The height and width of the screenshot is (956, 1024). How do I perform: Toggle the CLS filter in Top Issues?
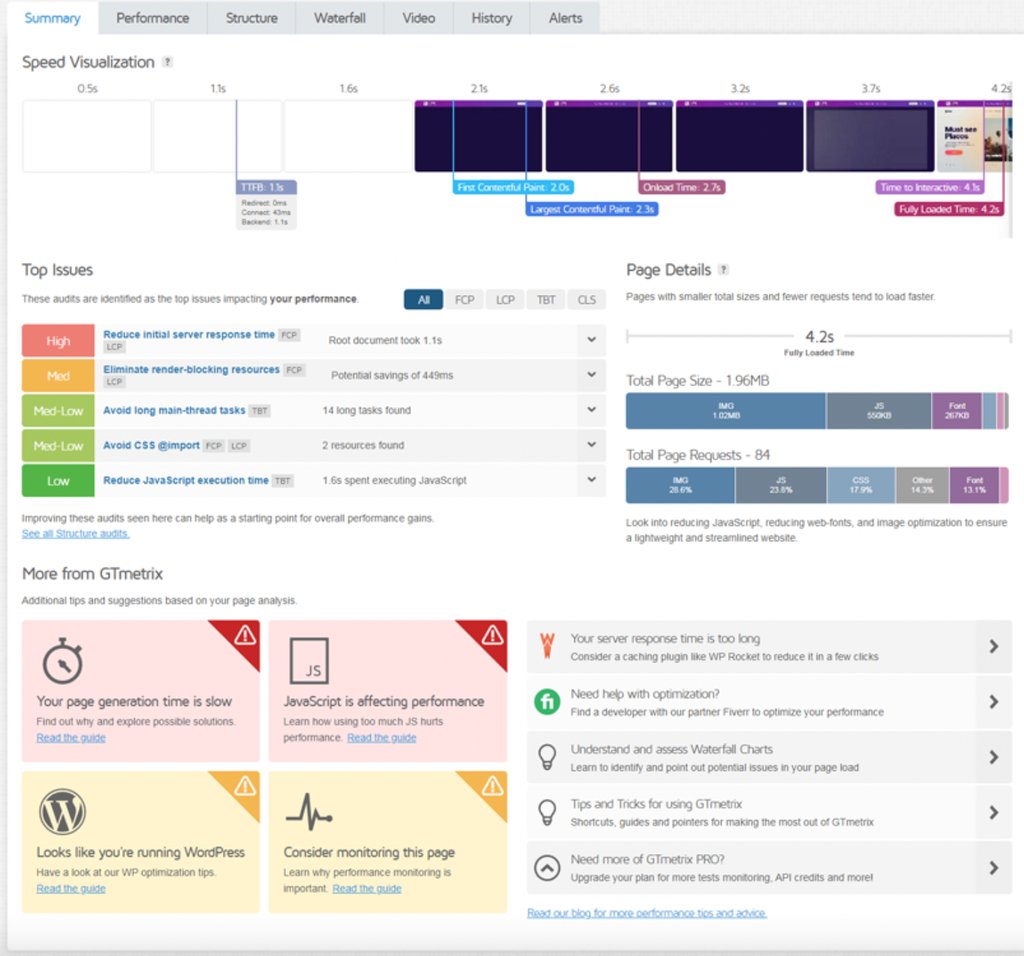coord(585,299)
